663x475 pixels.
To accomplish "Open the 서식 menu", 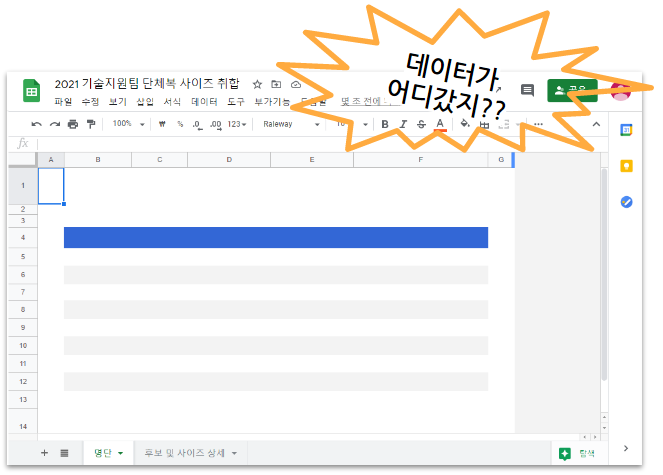I will tap(172, 102).
